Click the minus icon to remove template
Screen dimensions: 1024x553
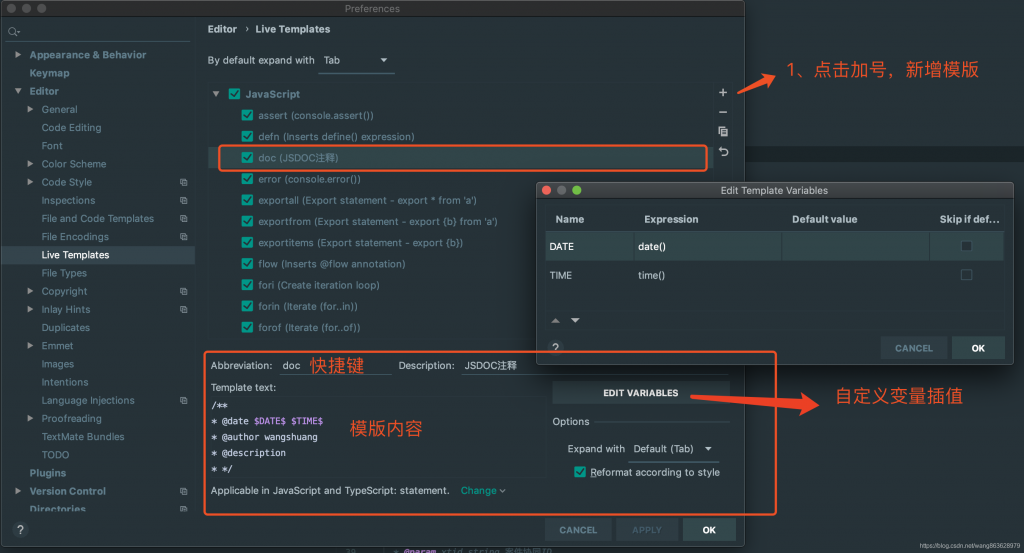(x=723, y=112)
